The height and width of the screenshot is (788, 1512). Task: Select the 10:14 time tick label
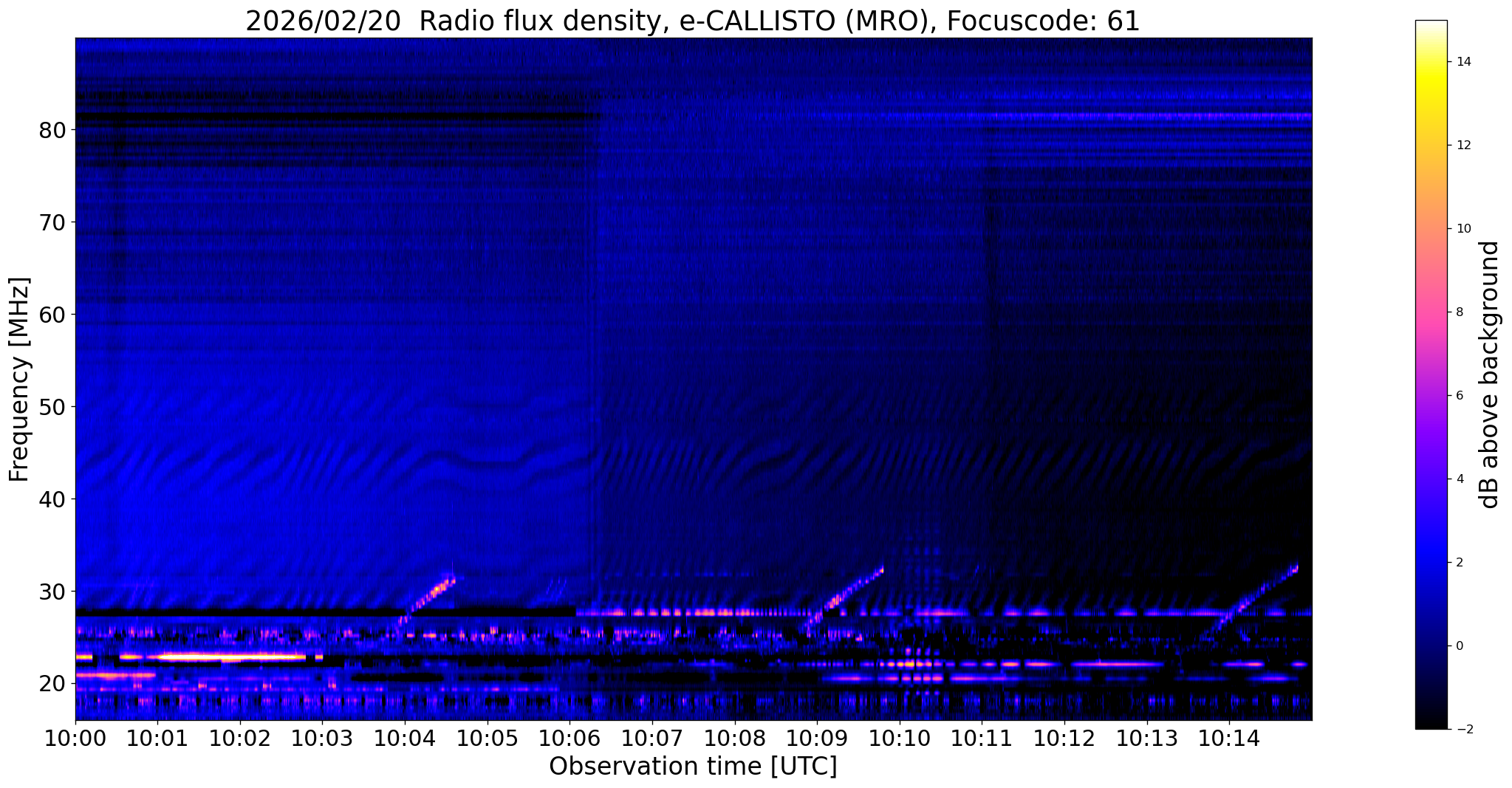pos(1229,739)
